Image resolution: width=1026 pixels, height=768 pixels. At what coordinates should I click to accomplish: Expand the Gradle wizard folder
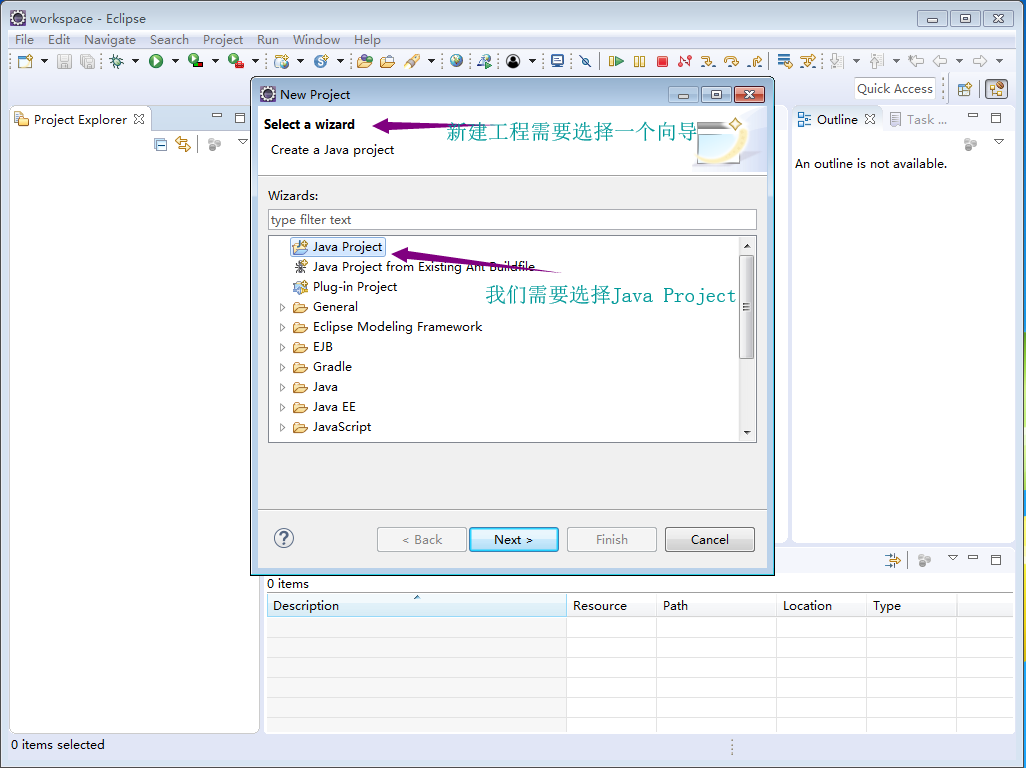(x=282, y=368)
